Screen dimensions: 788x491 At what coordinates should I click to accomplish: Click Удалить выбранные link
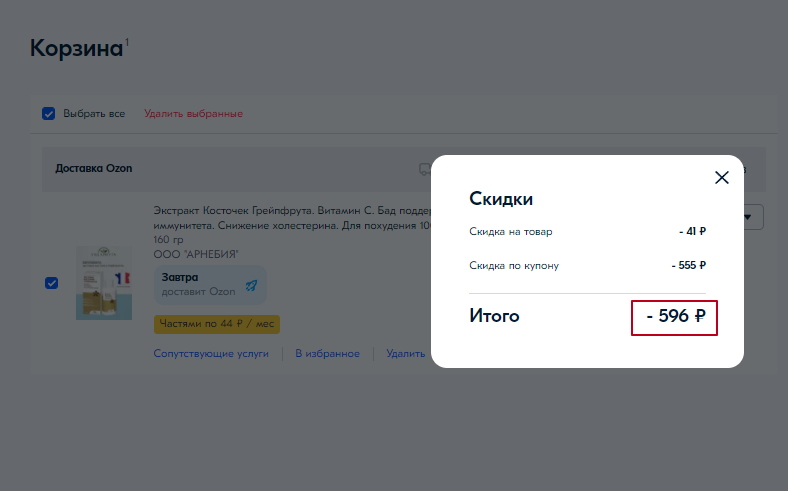[x=193, y=113]
